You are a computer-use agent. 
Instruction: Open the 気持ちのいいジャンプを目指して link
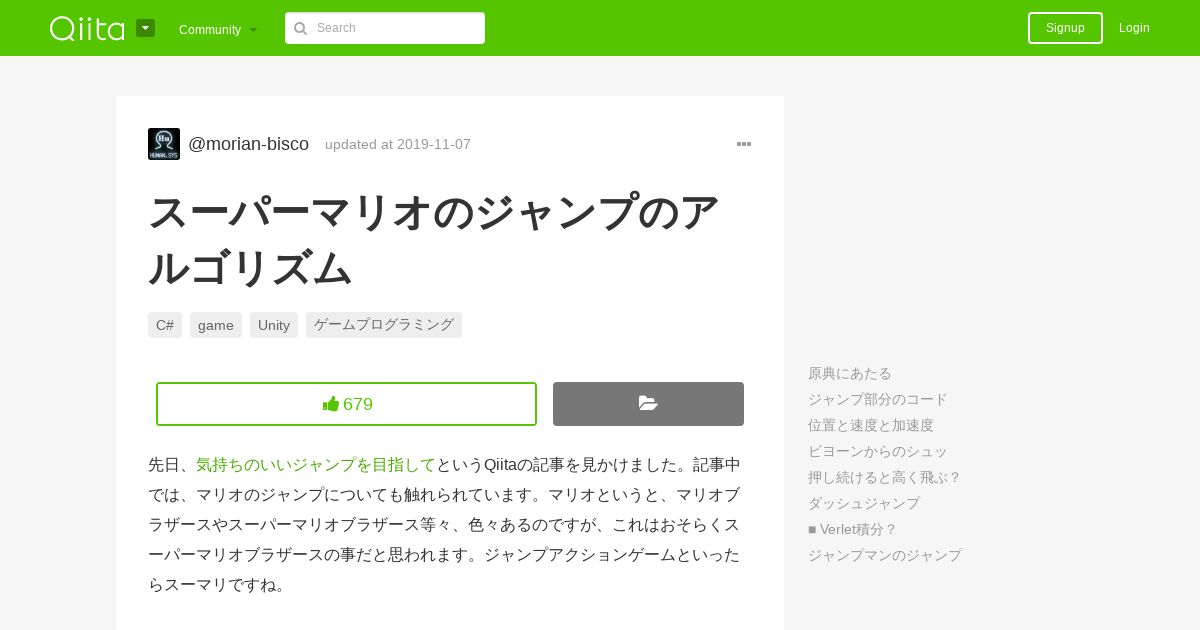[316, 465]
